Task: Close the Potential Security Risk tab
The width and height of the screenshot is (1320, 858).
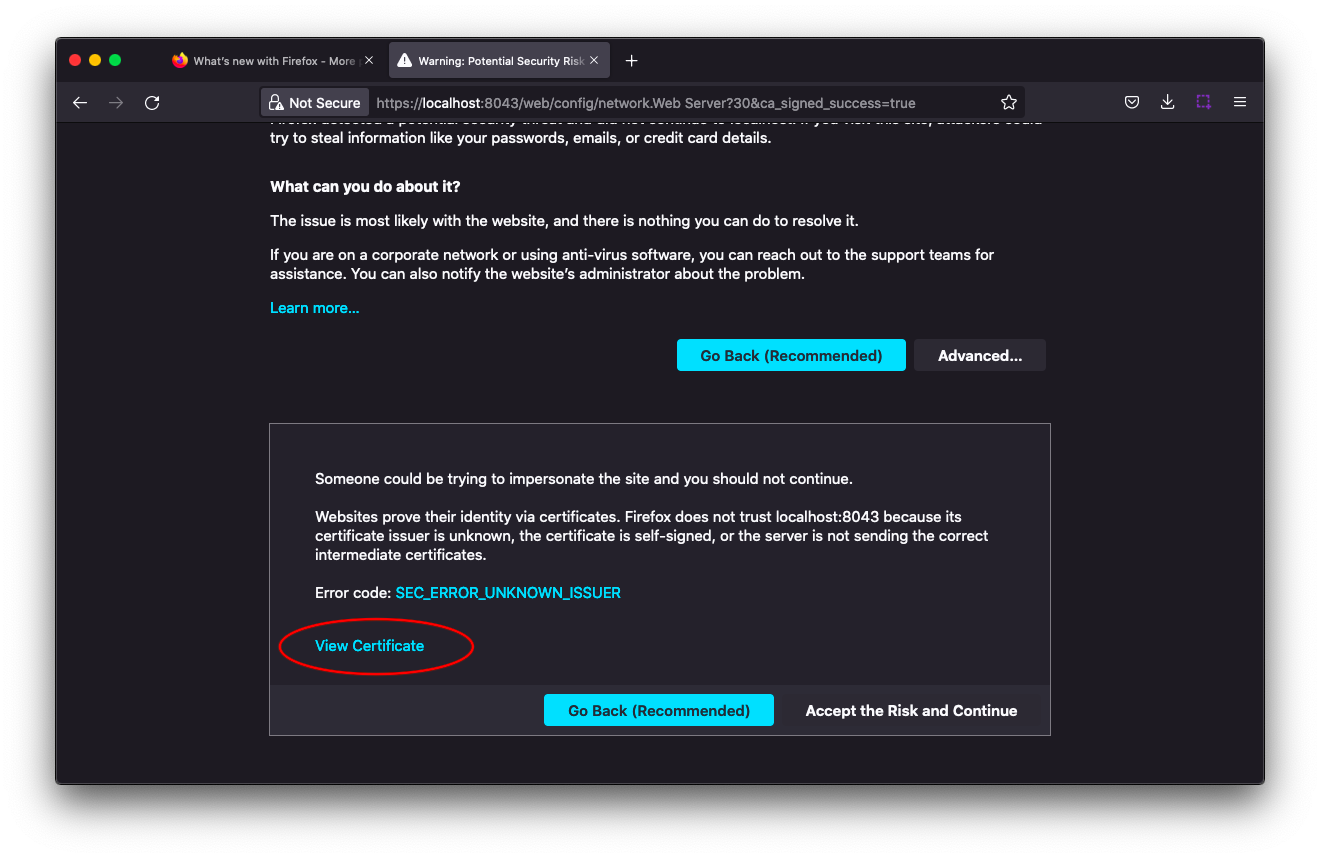Action: point(594,61)
